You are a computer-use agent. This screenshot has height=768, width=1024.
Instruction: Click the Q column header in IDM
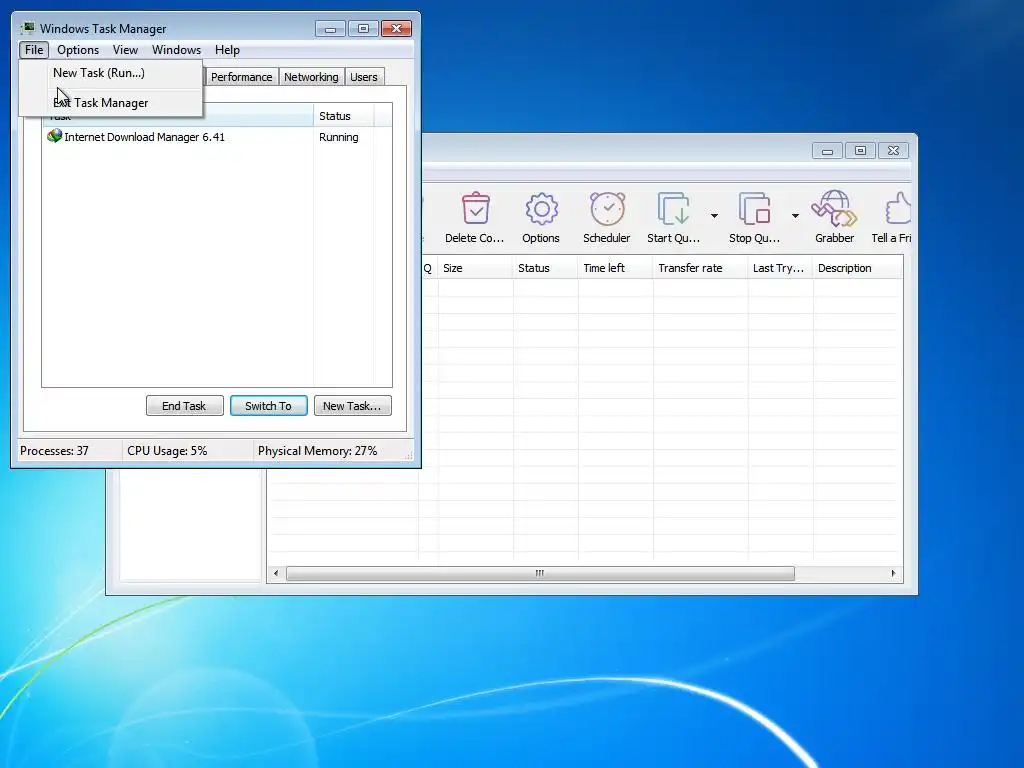[x=428, y=268]
